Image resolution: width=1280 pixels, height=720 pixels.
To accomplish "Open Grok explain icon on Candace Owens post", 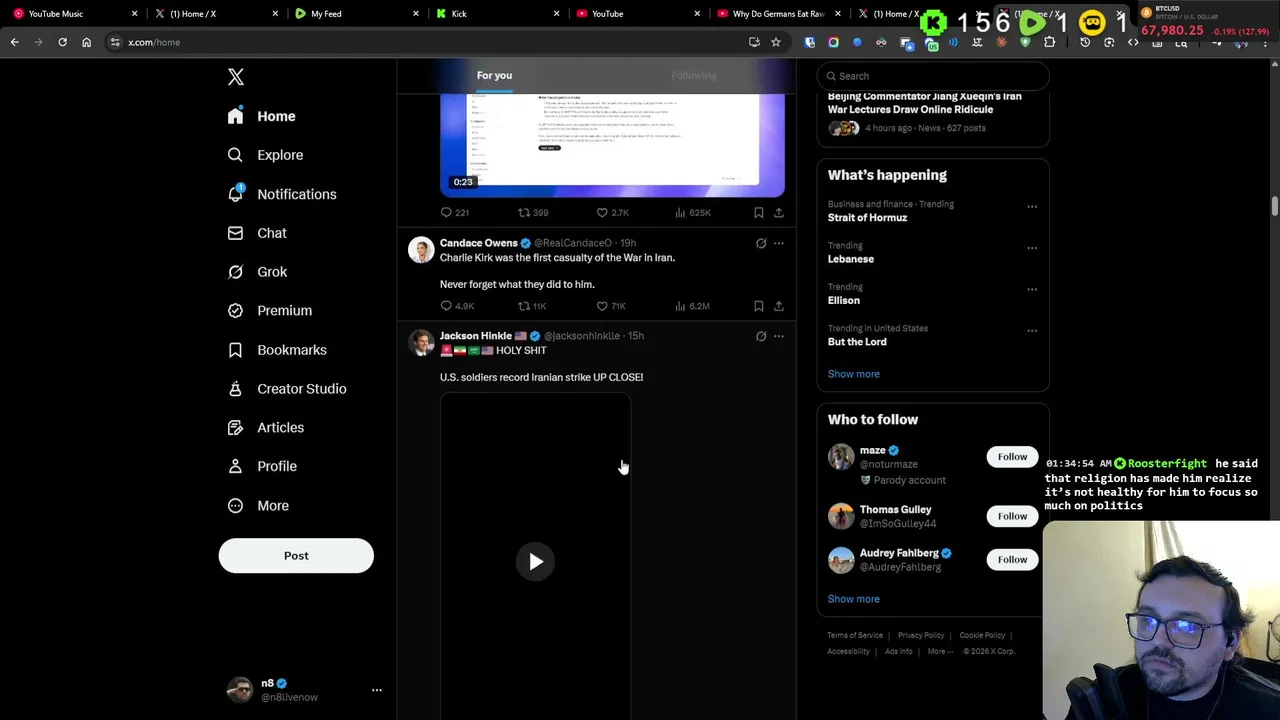I will click(x=761, y=243).
